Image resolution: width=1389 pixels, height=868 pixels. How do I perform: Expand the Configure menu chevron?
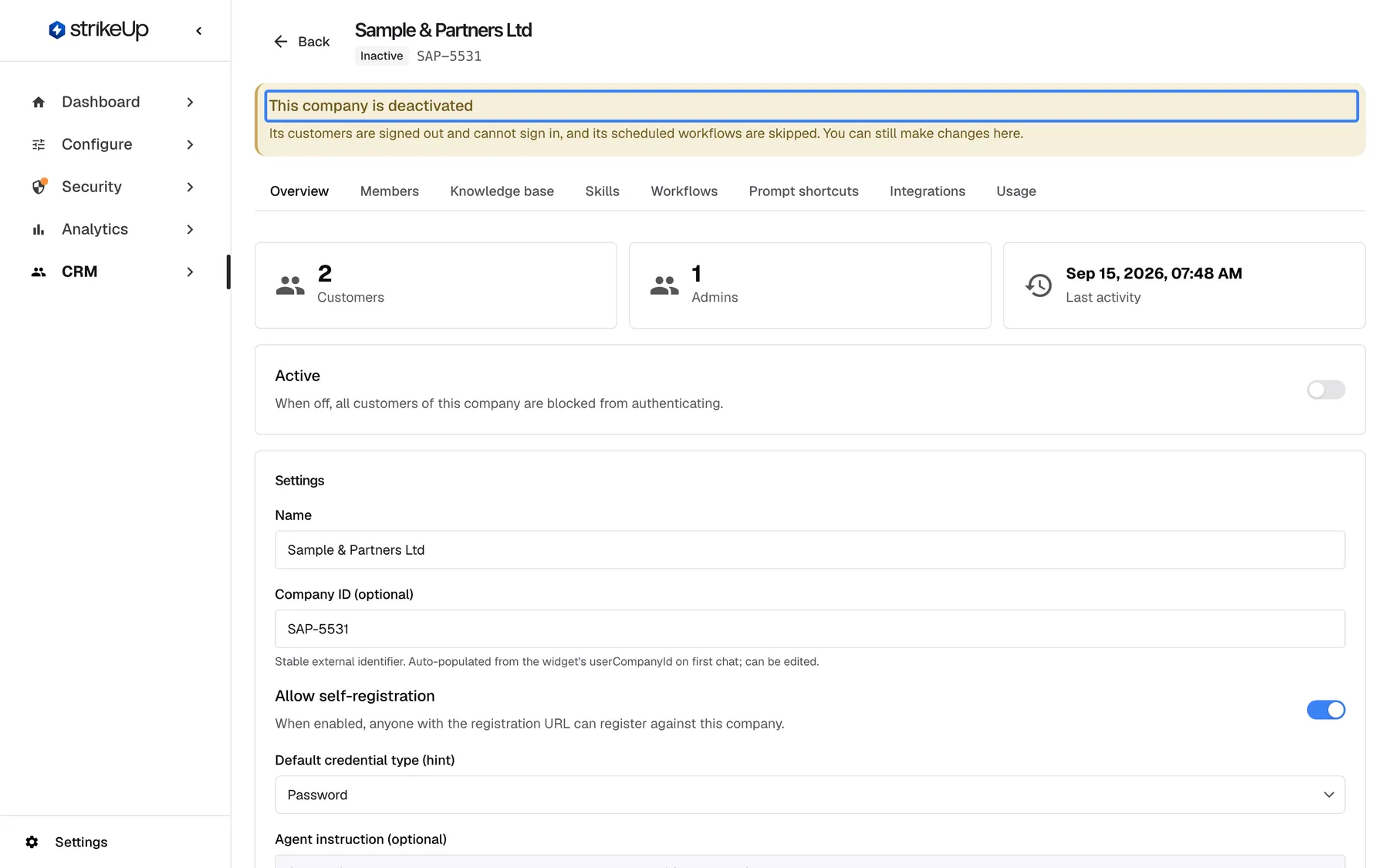tap(190, 144)
